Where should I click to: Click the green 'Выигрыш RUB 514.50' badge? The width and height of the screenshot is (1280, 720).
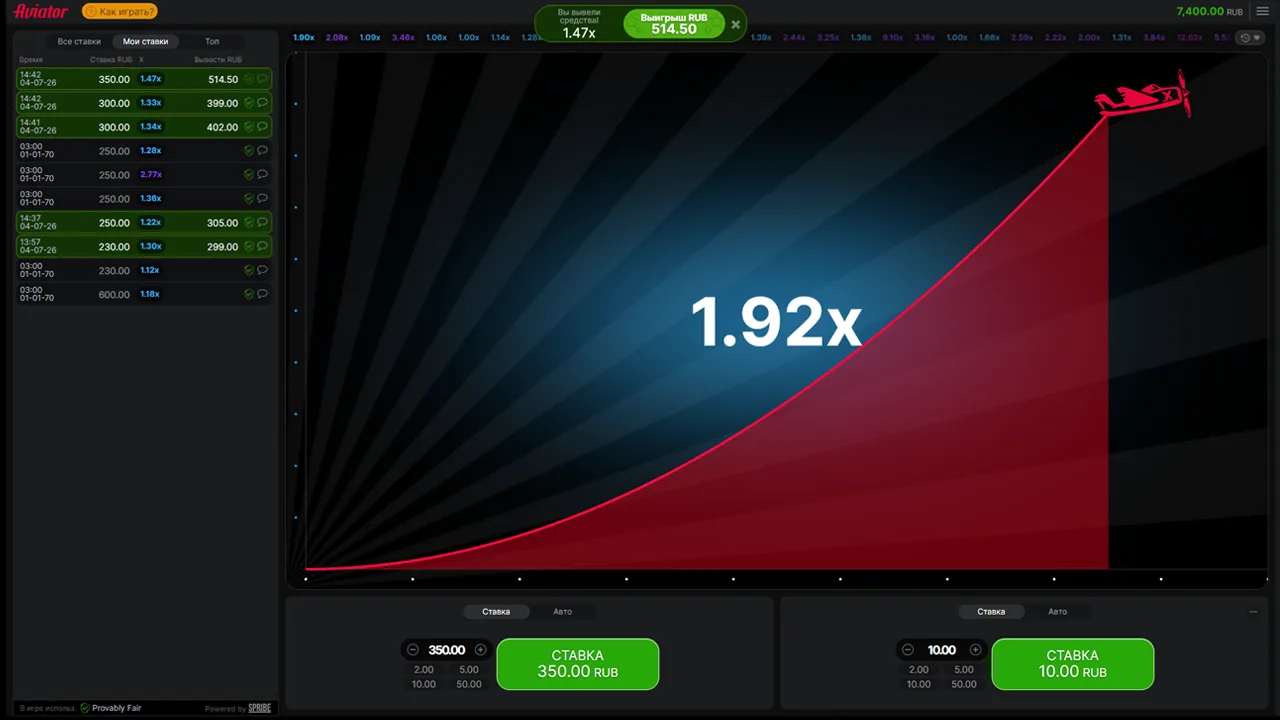tap(674, 24)
